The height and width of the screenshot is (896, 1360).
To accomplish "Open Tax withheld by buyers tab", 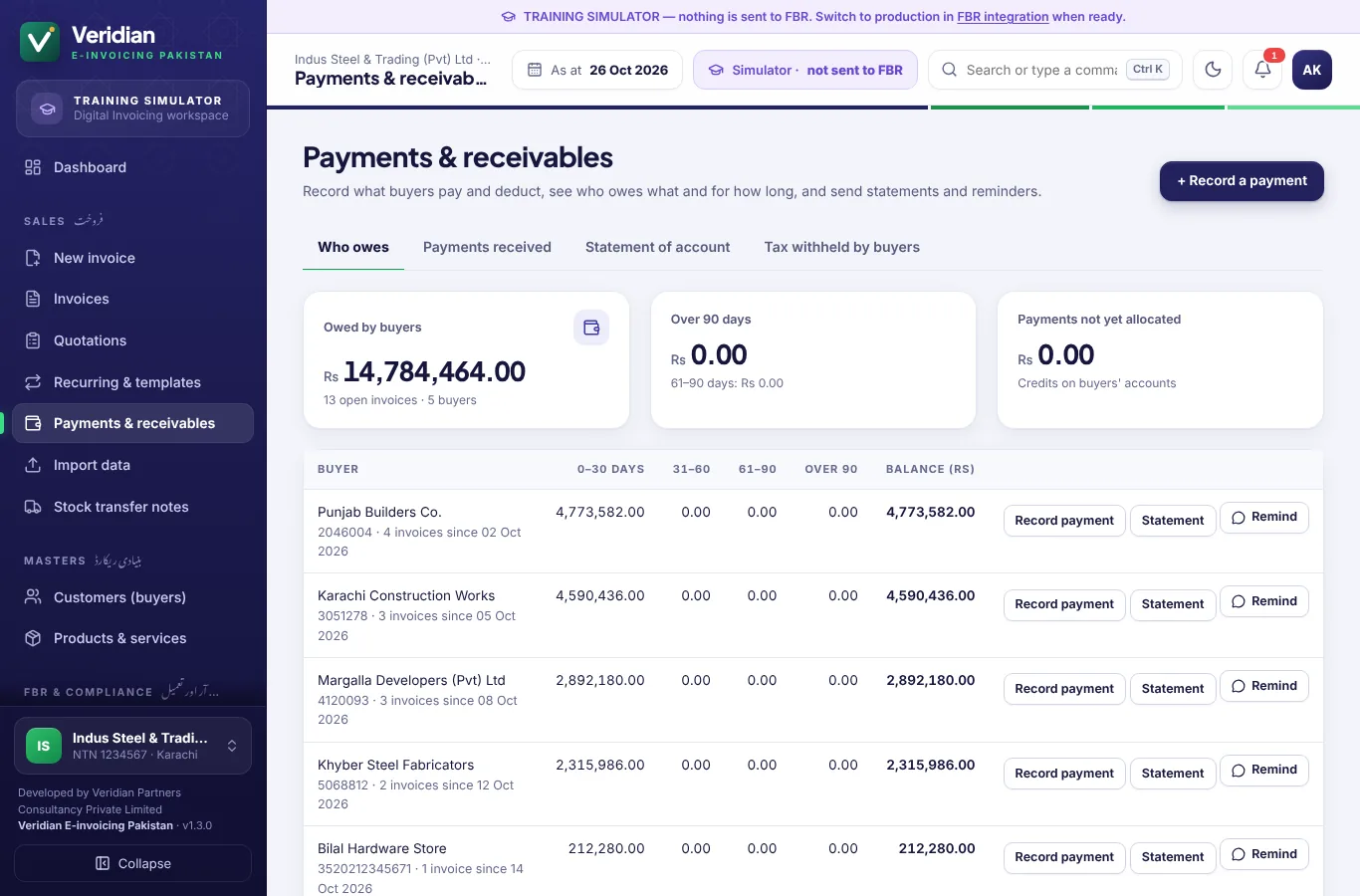I will point(842,247).
